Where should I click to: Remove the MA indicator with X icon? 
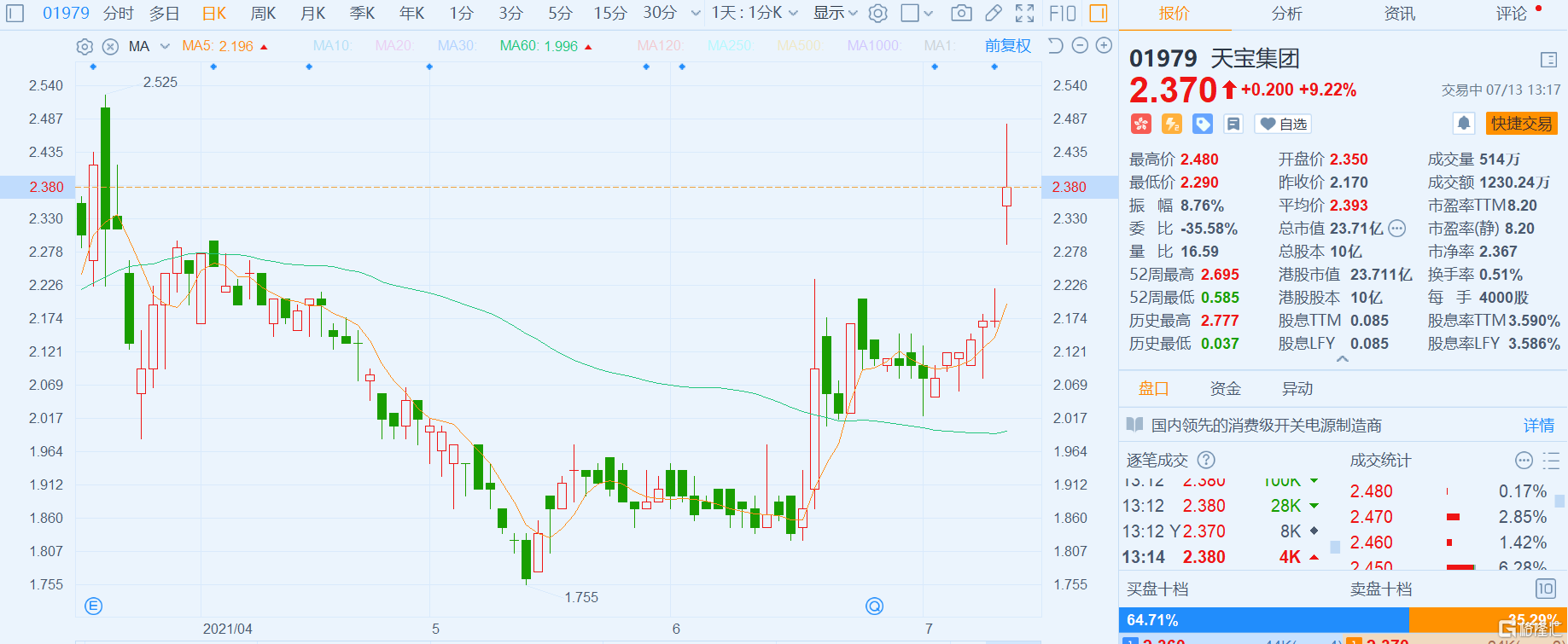pos(110,46)
